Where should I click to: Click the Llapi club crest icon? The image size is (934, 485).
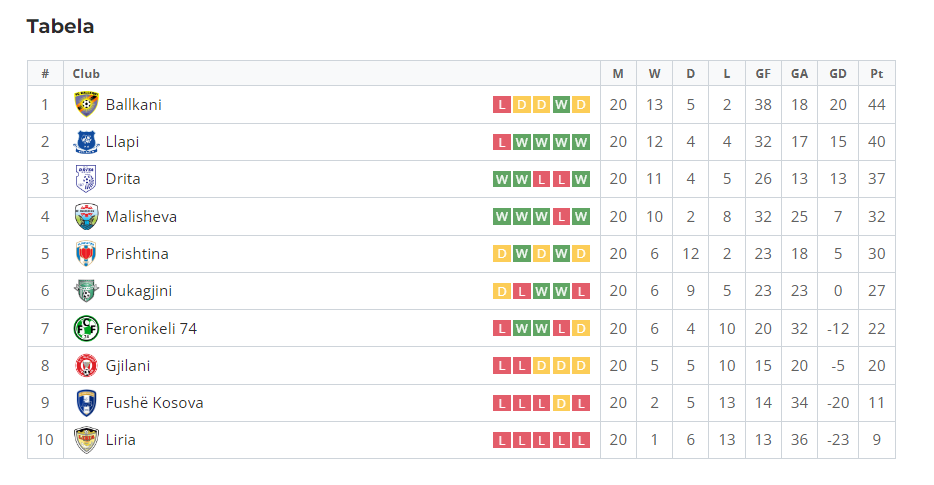click(87, 142)
